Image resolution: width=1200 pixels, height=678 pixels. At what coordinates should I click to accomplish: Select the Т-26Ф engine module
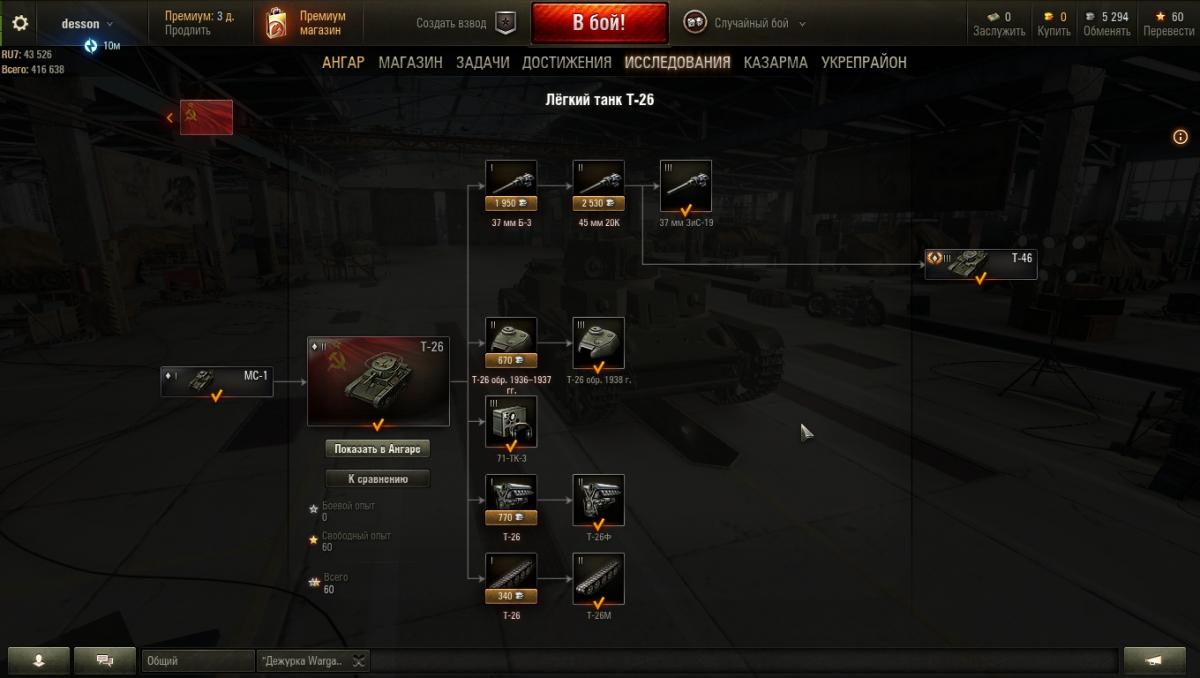click(599, 500)
